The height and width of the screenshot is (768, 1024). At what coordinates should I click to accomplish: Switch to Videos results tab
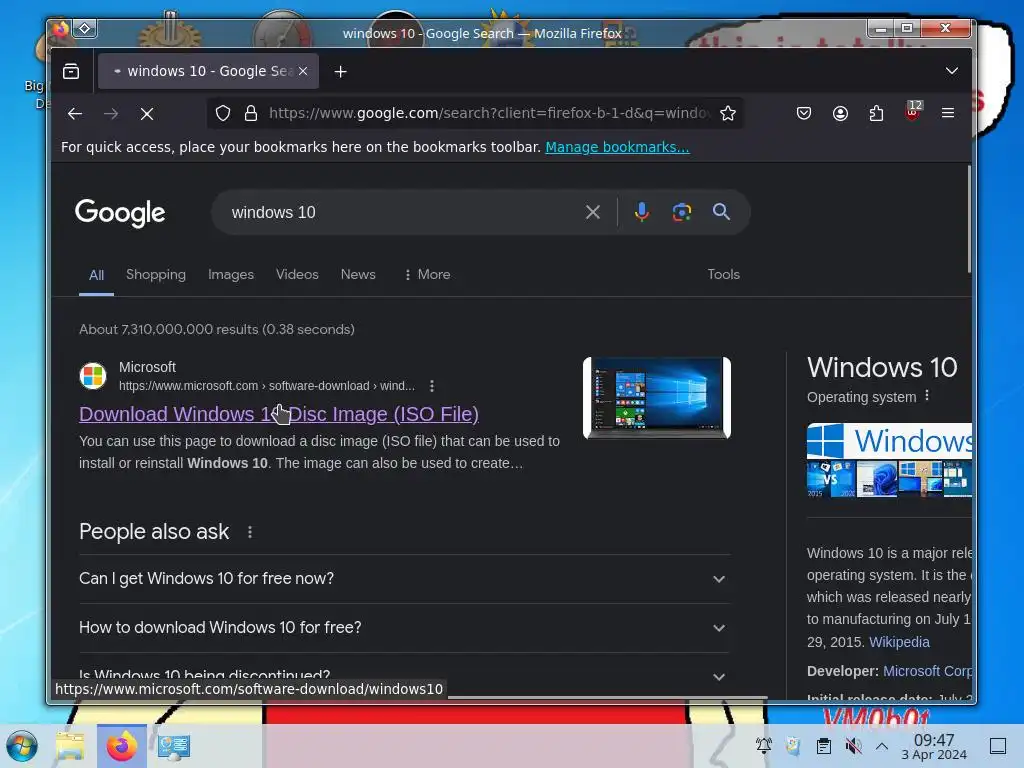(297, 274)
